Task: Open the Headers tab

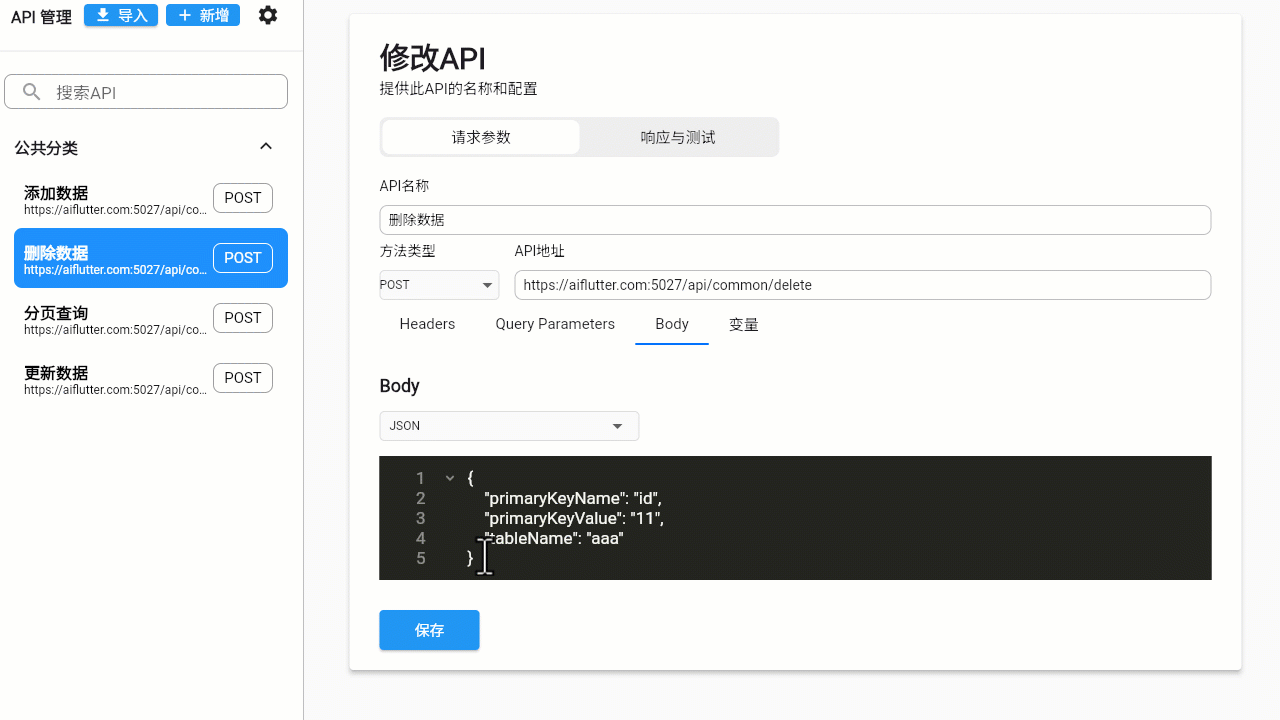Action: tap(427, 324)
